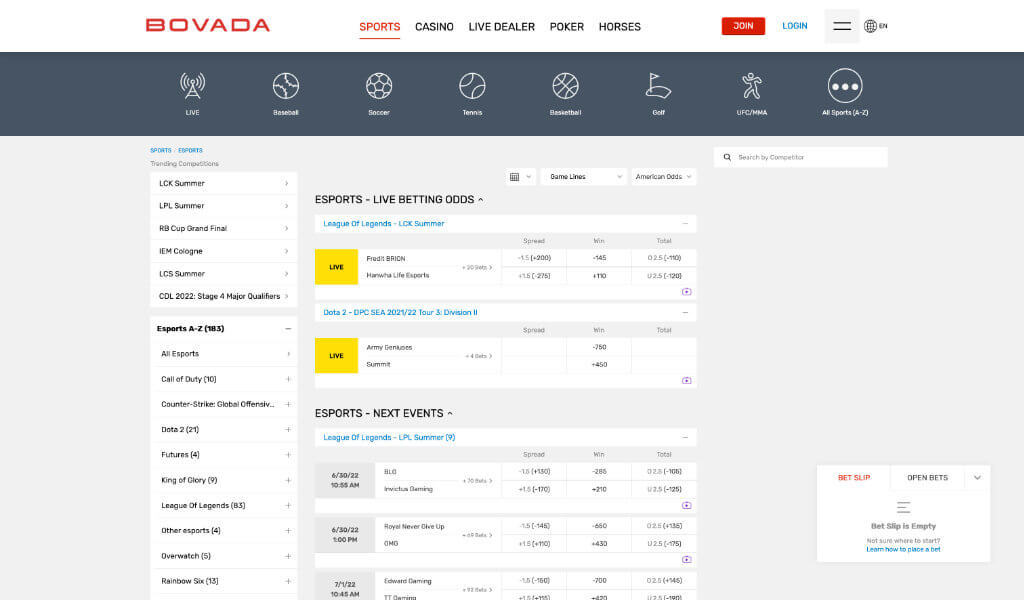Go to the Poker tab

567,27
